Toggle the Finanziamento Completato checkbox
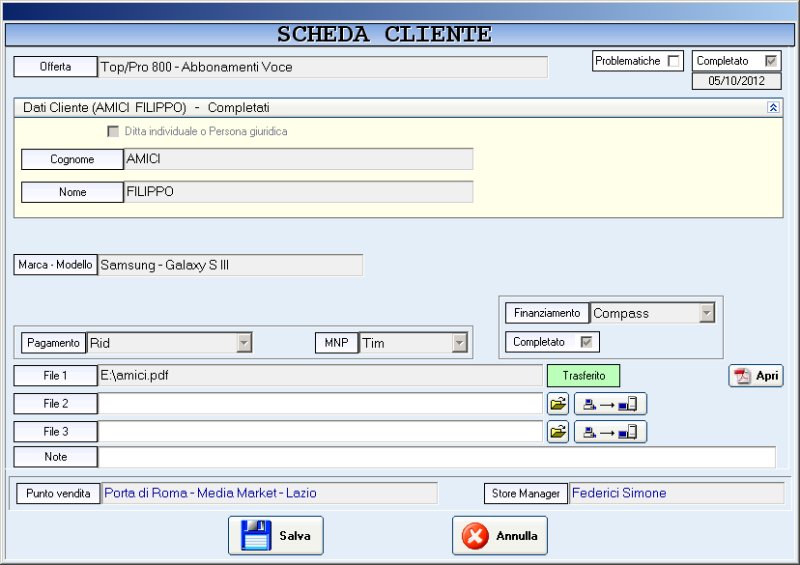800x565 pixels. (586, 342)
